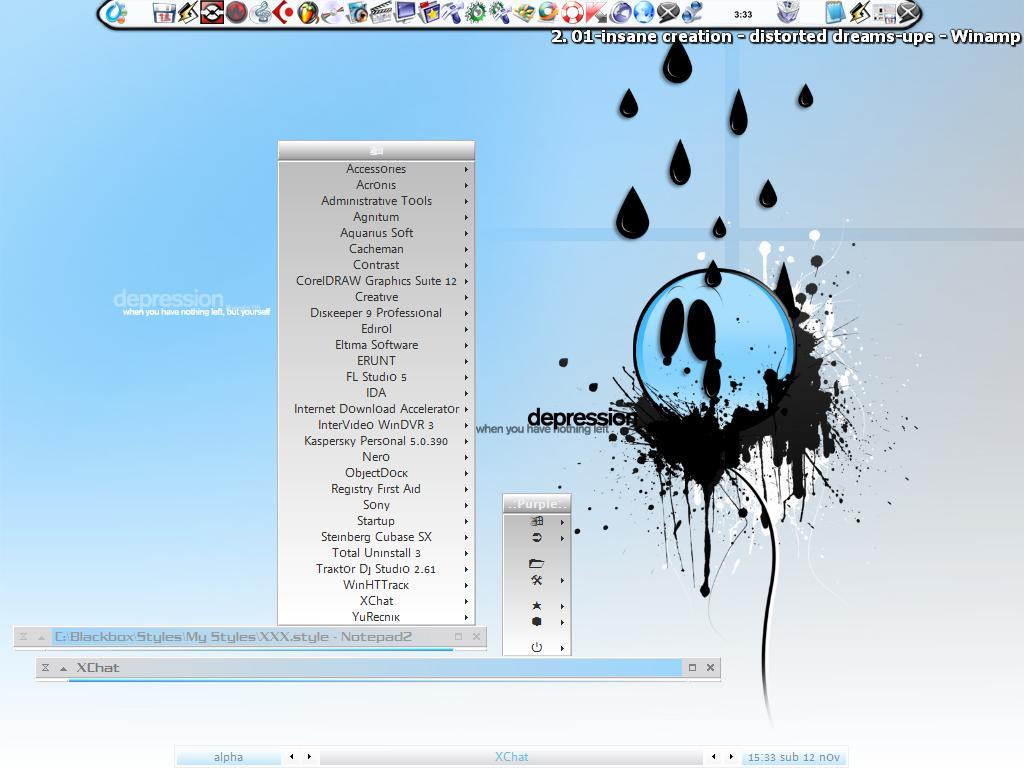Viewport: 1024px width, 768px height.
Task: Open the camera photo icon in the dock
Action: [x=356, y=12]
